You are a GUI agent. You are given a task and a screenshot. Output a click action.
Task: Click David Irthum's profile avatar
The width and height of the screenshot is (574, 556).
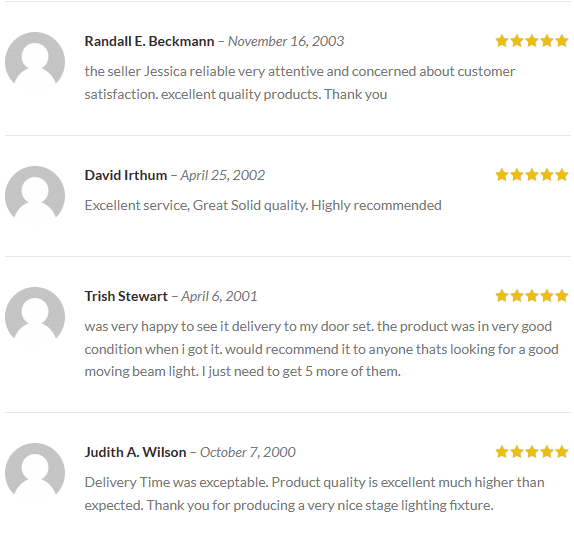coord(35,196)
